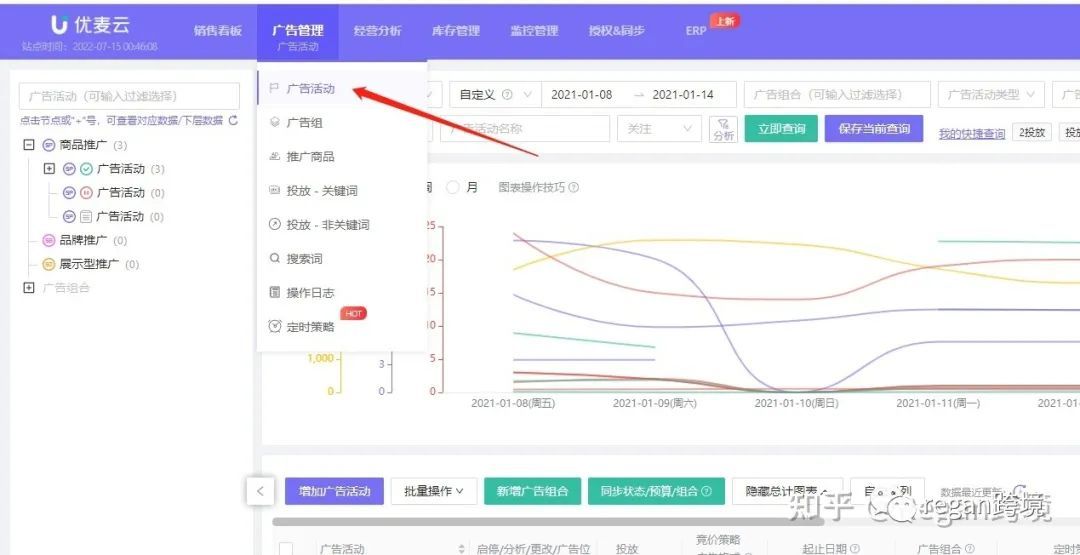The image size is (1080, 555).
Task: Click the SP icon next to 商品推广
Action: [48, 145]
